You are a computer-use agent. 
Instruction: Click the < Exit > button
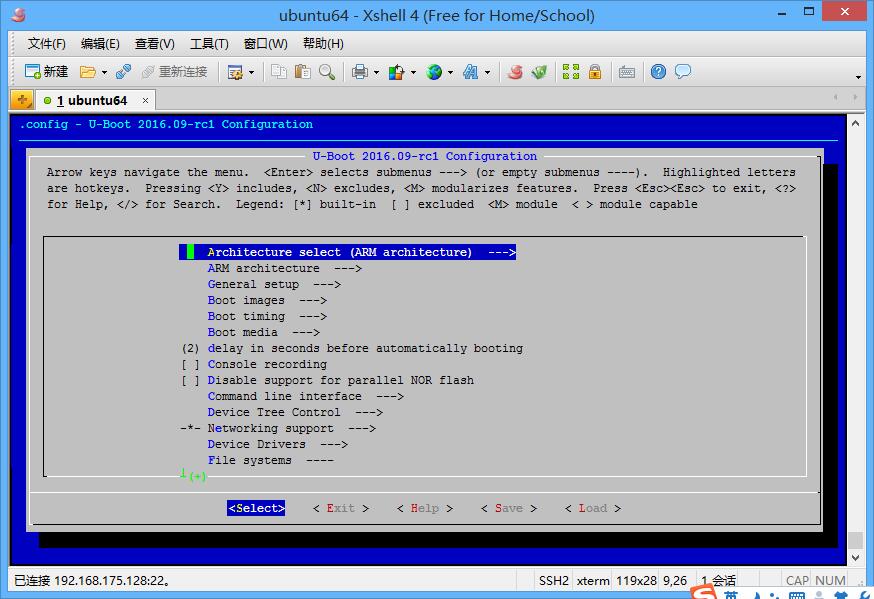coord(341,508)
